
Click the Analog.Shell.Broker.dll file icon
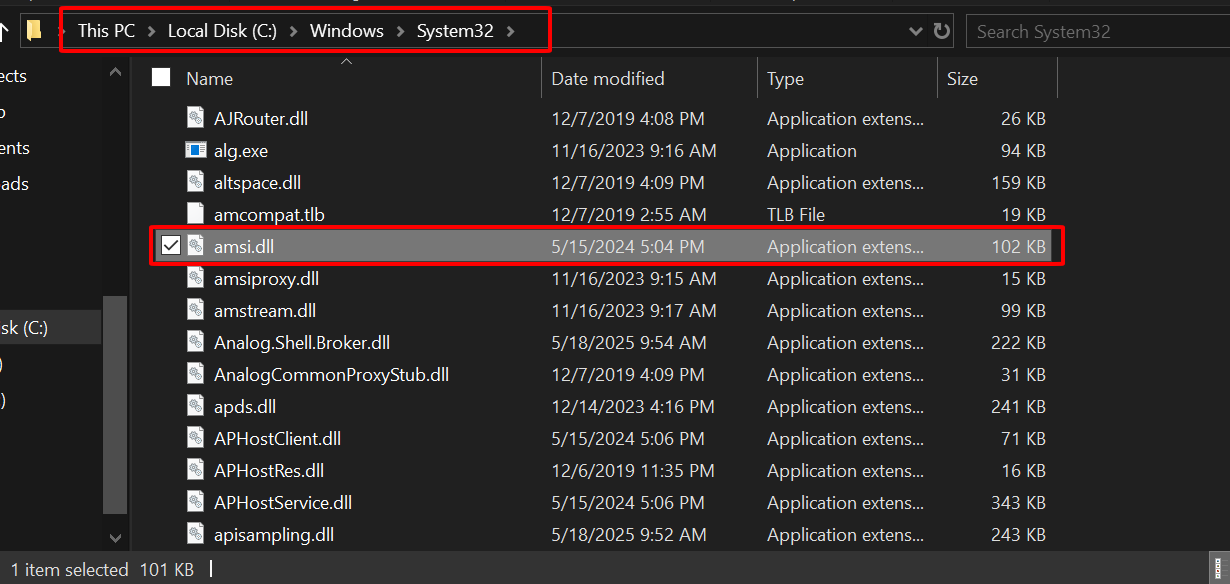click(x=196, y=343)
